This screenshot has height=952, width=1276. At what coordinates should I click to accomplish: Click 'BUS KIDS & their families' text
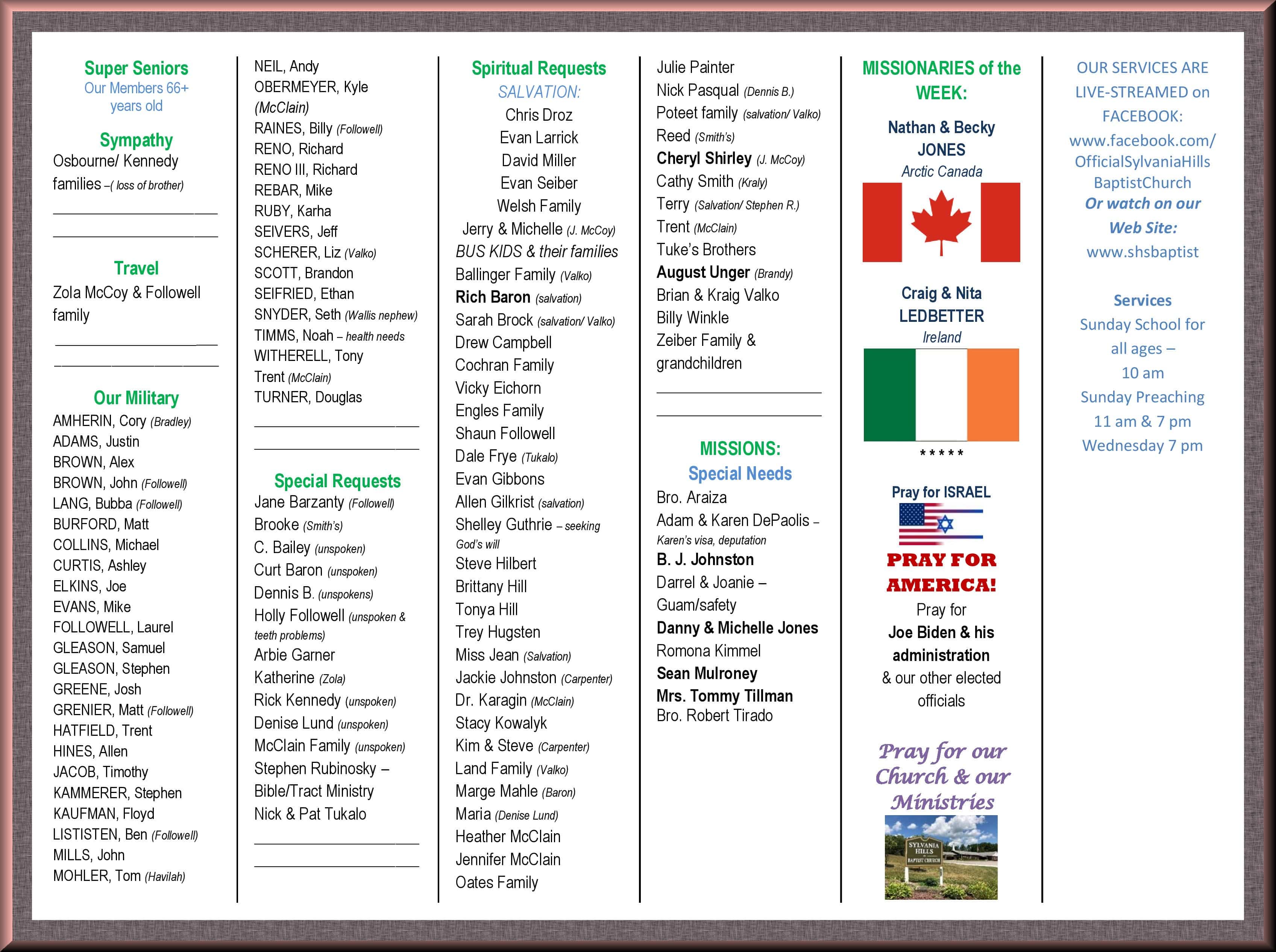click(537, 251)
